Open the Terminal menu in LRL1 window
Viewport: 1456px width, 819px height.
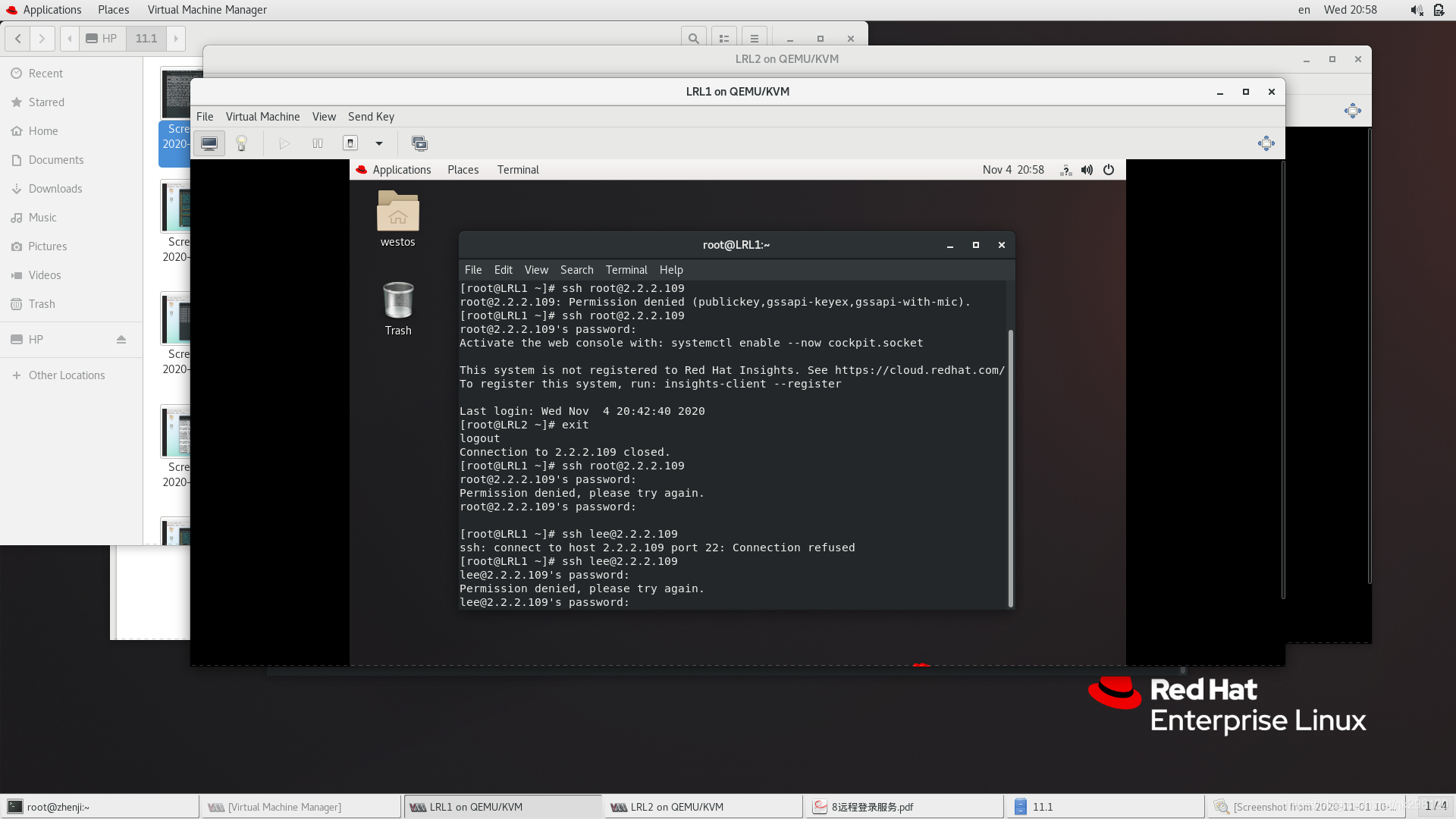coord(626,269)
